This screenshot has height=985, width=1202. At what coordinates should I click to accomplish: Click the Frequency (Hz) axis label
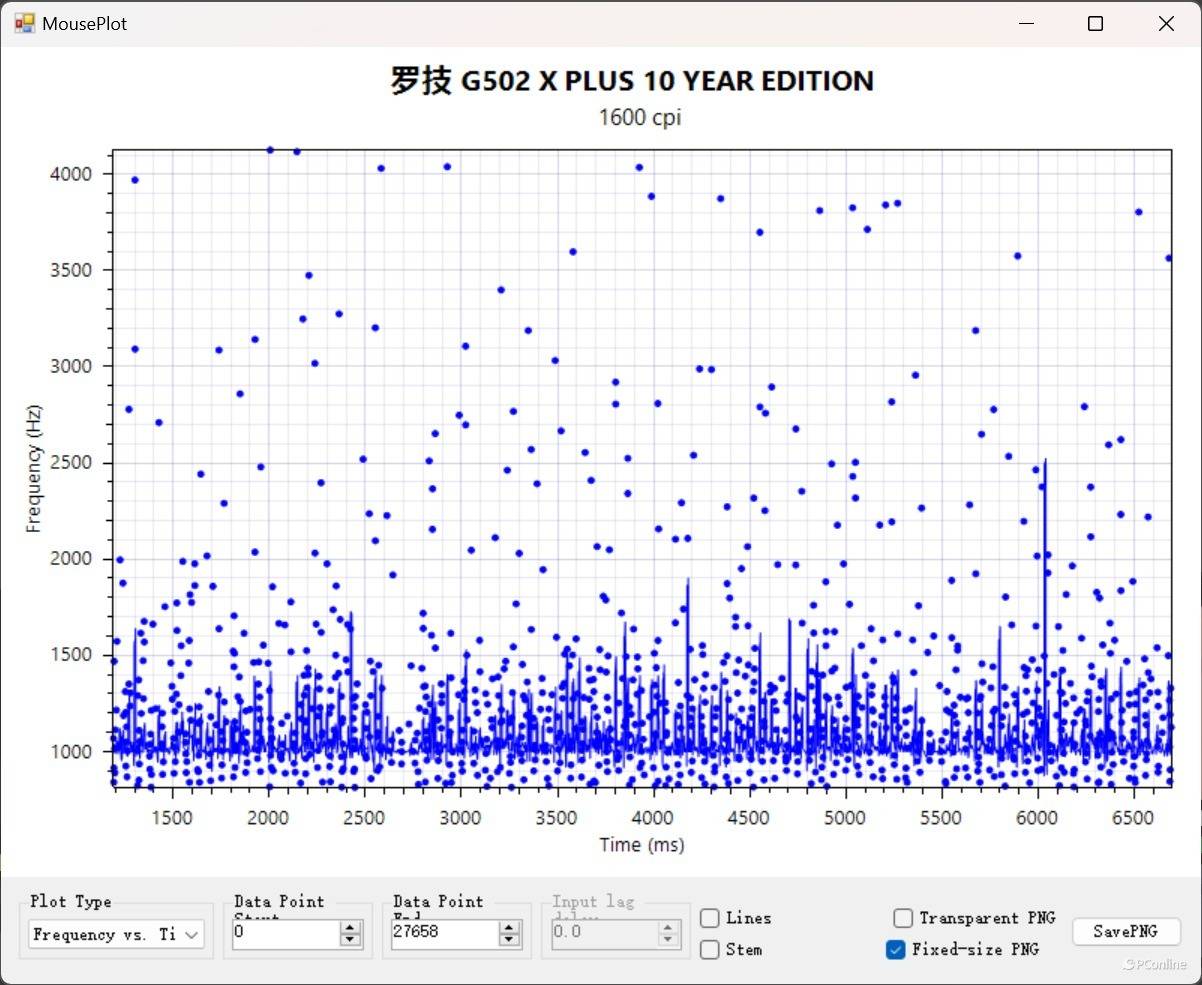[34, 467]
